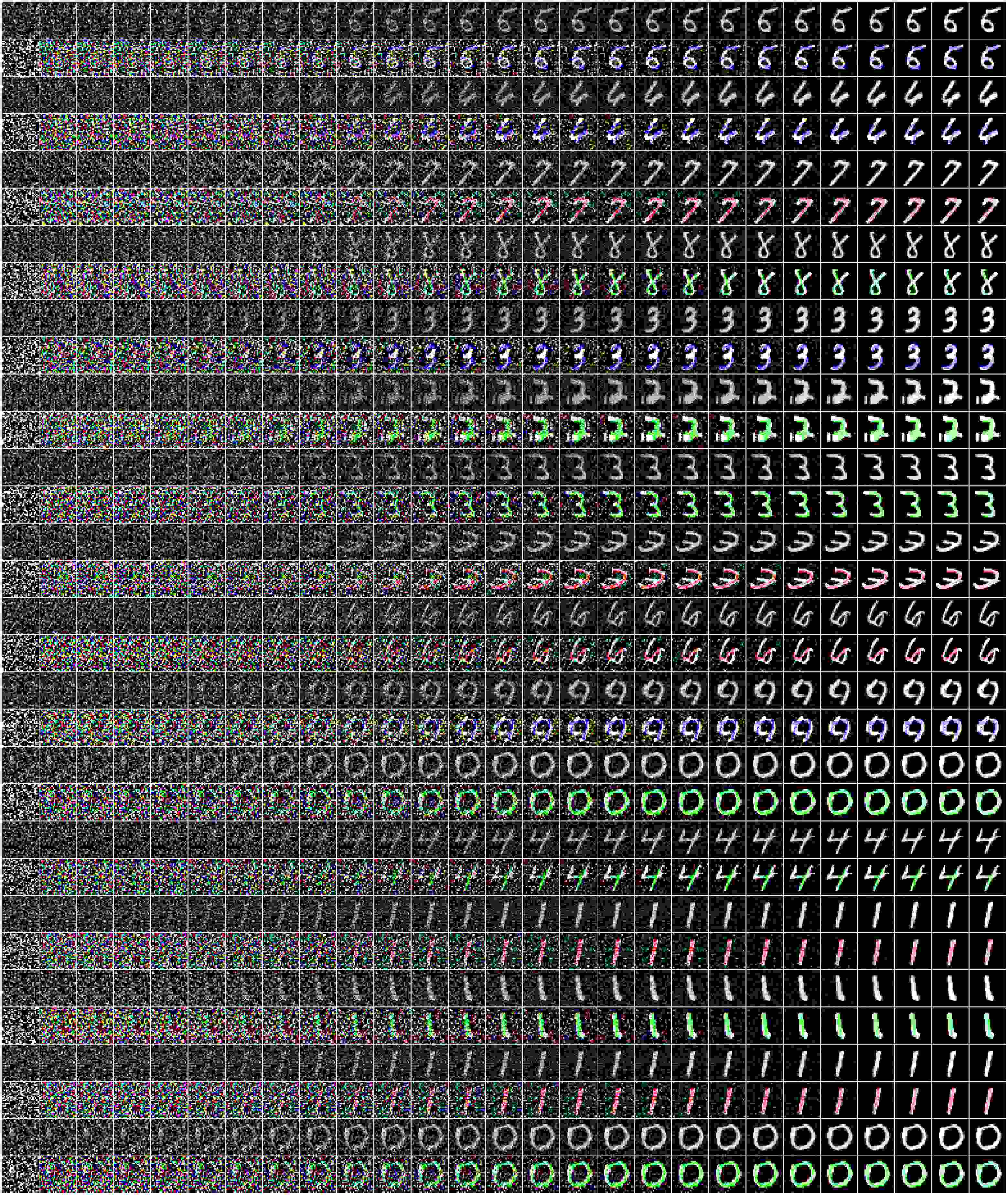The image size is (1008, 1195).
Task: Click the final clean blue digit 6 image
Action: (x=989, y=58)
